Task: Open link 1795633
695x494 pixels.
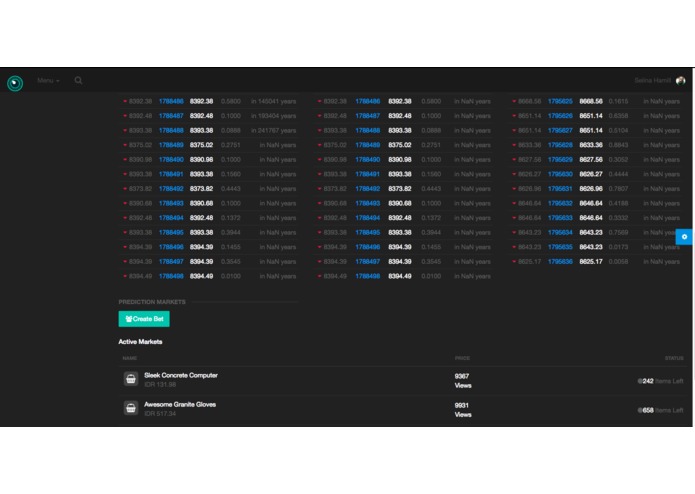Action: pos(560,218)
